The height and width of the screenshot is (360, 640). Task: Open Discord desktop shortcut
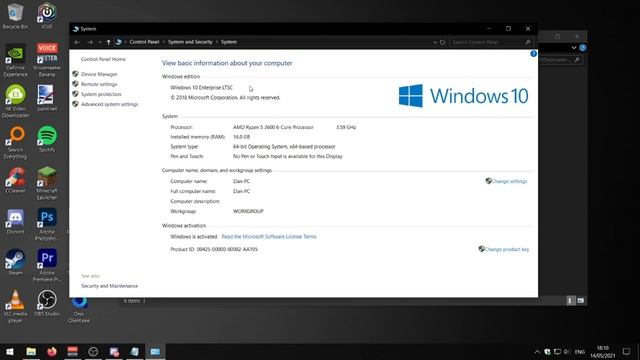(16, 221)
